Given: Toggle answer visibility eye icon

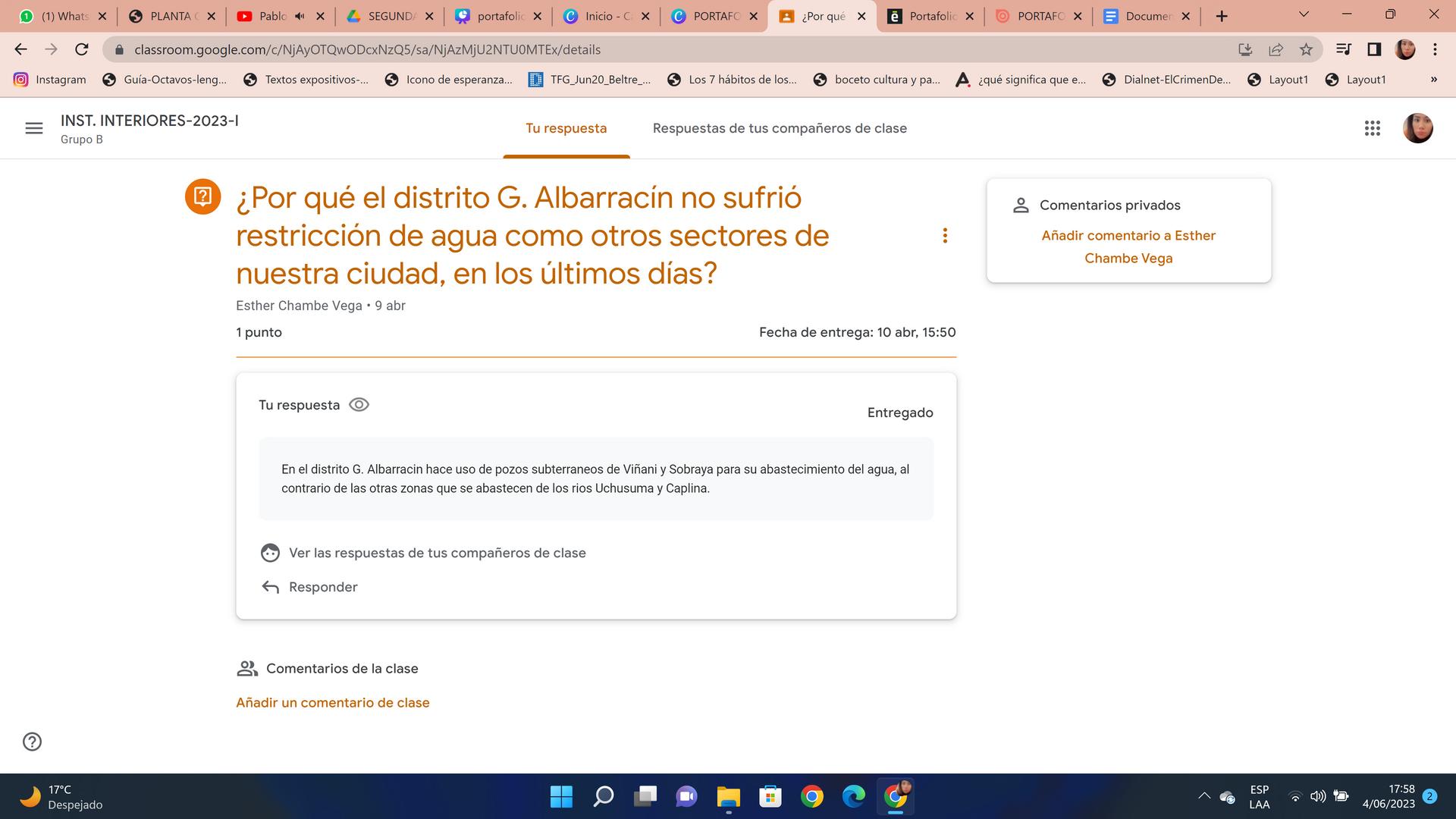Looking at the screenshot, I should [x=359, y=404].
